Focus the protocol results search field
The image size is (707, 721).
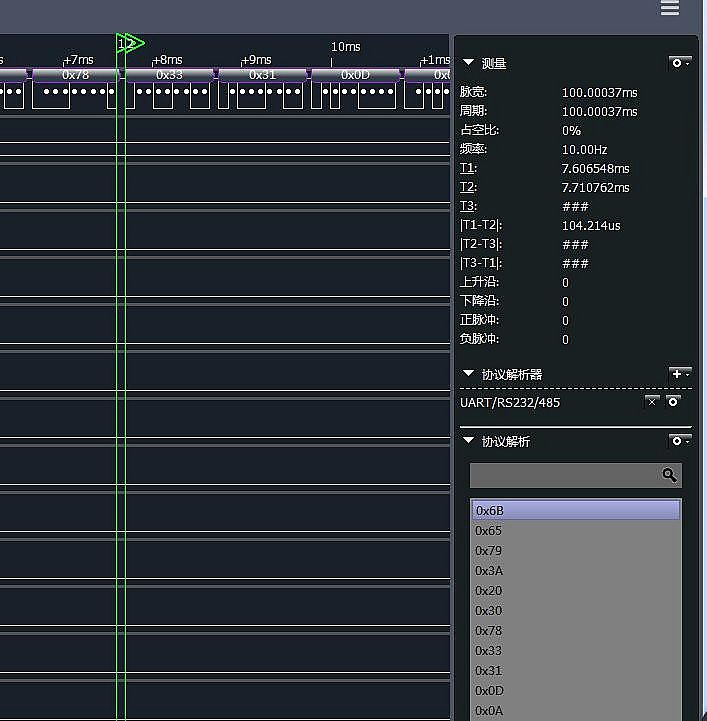(564, 476)
